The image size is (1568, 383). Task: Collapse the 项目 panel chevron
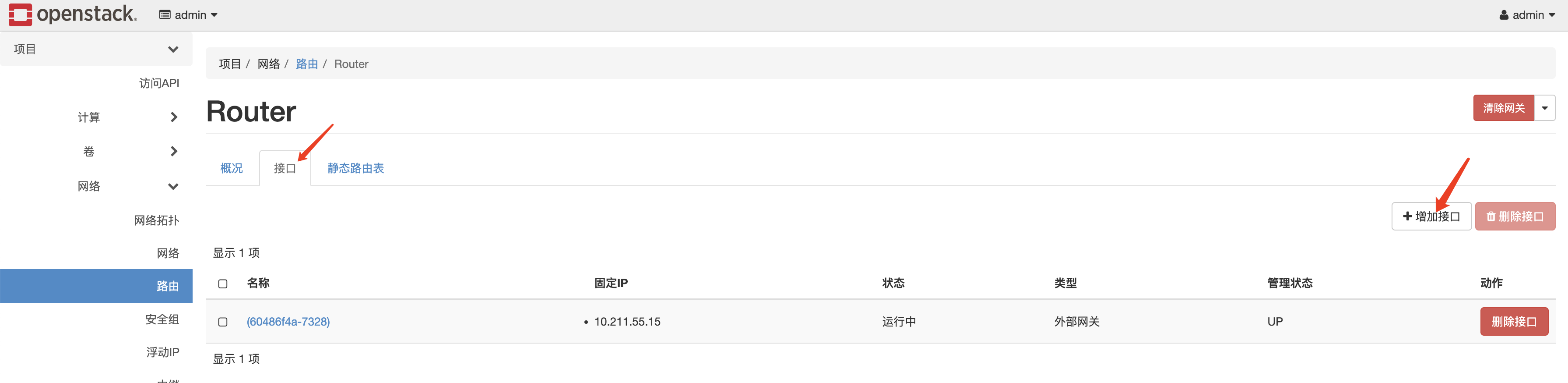(x=173, y=49)
